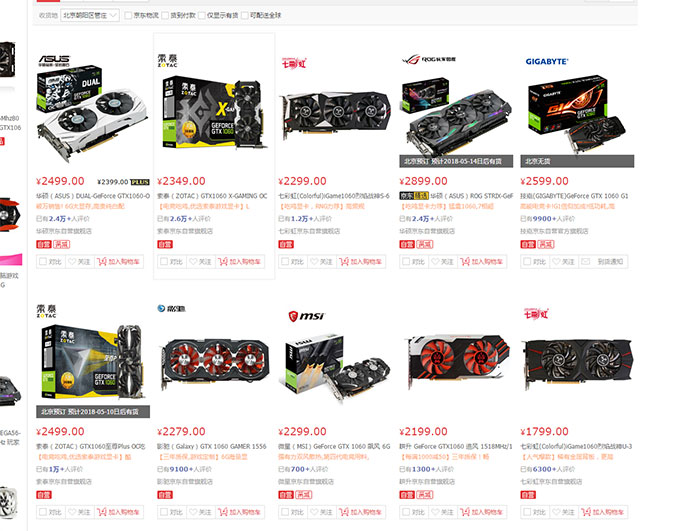Viewport: 700px width, 531px height.
Task: Check compare box for ZOTAC Plus ¥2499
Action: 43,512
